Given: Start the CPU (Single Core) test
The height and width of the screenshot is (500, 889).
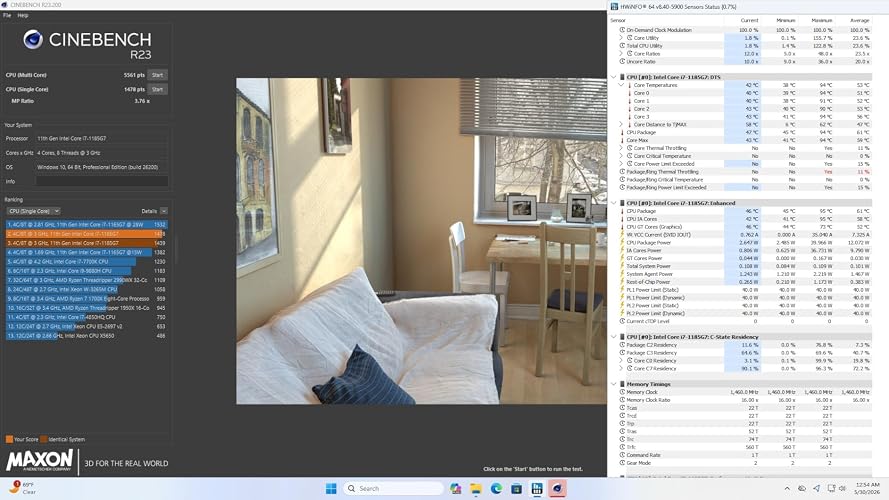Looking at the screenshot, I should 157,89.
